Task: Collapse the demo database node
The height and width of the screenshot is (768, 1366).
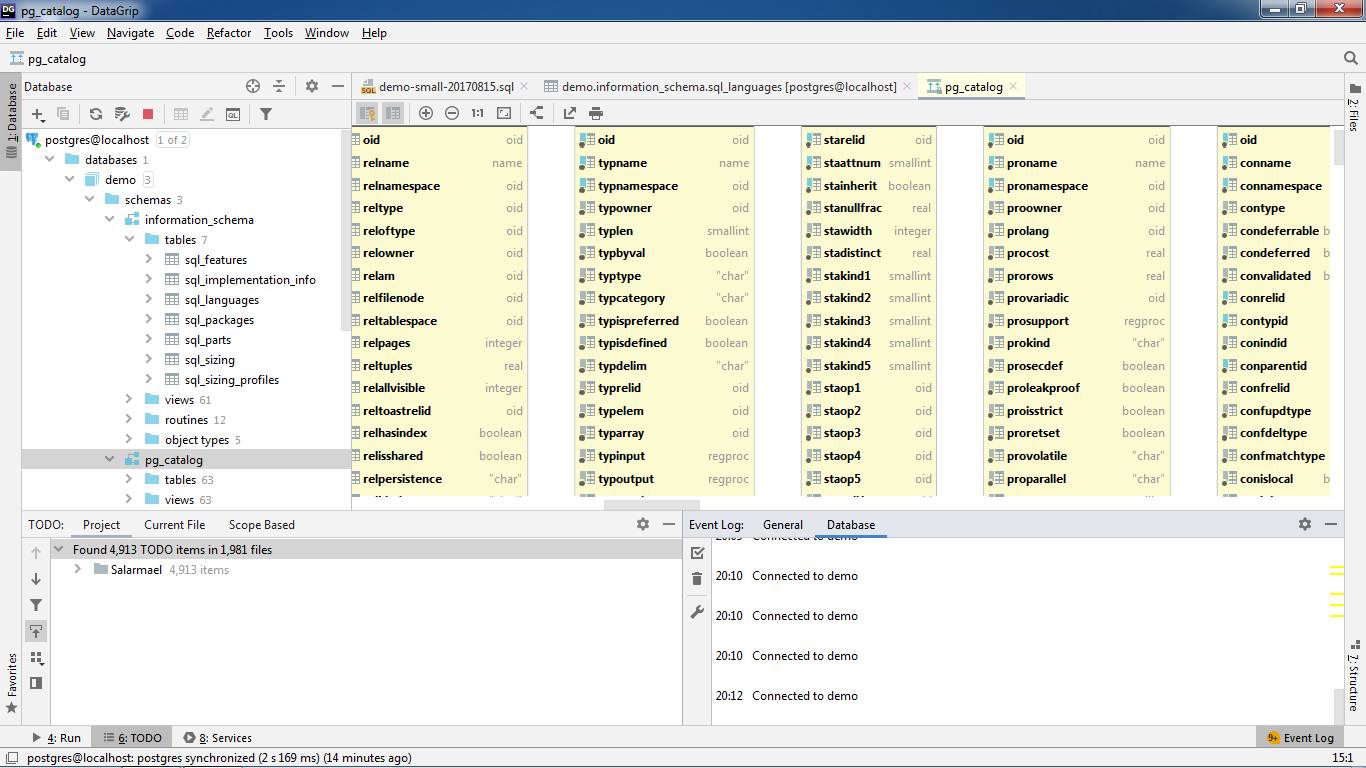Action: (70, 180)
